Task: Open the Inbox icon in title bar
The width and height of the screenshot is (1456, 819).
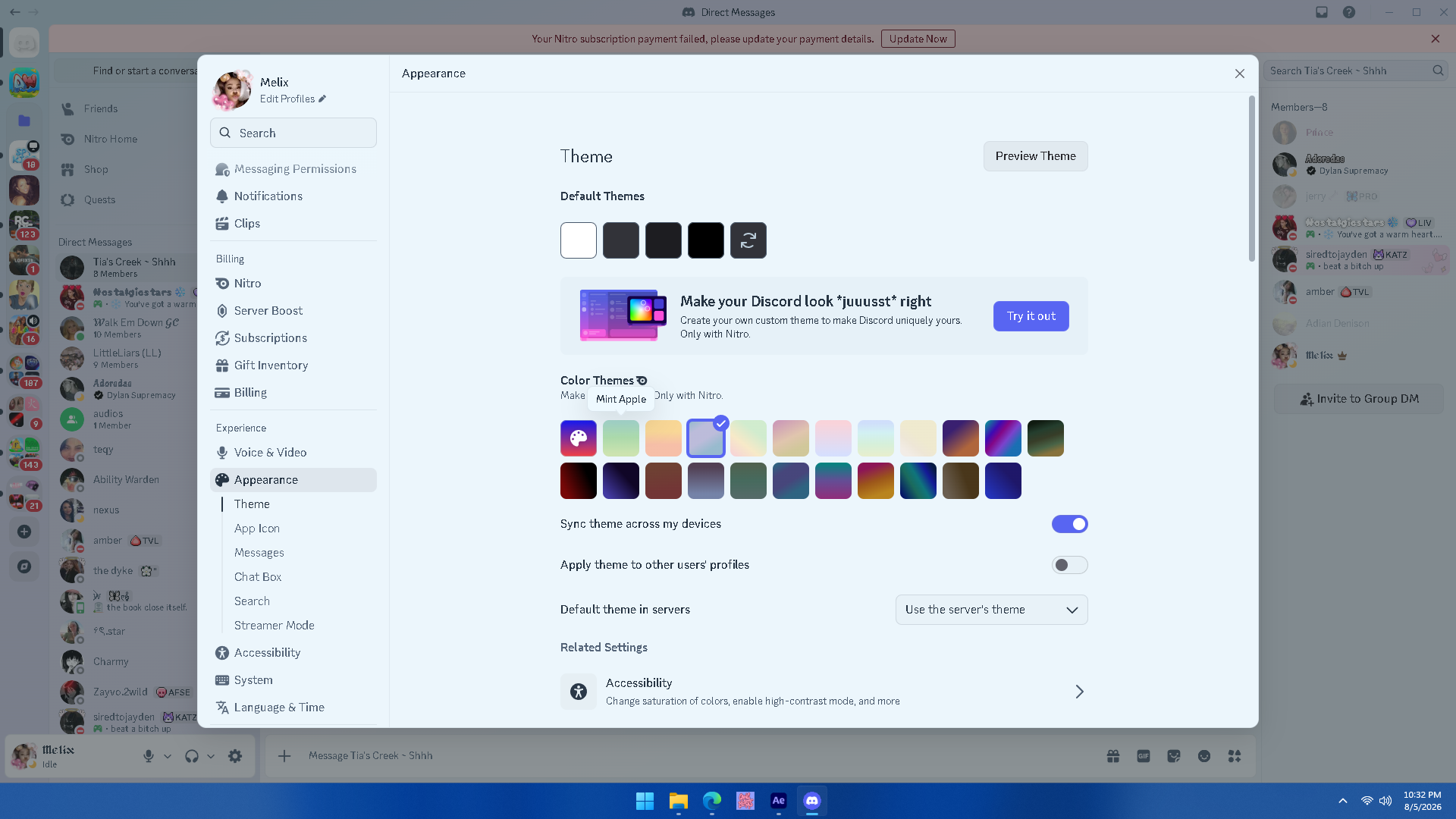Action: pyautogui.click(x=1322, y=12)
